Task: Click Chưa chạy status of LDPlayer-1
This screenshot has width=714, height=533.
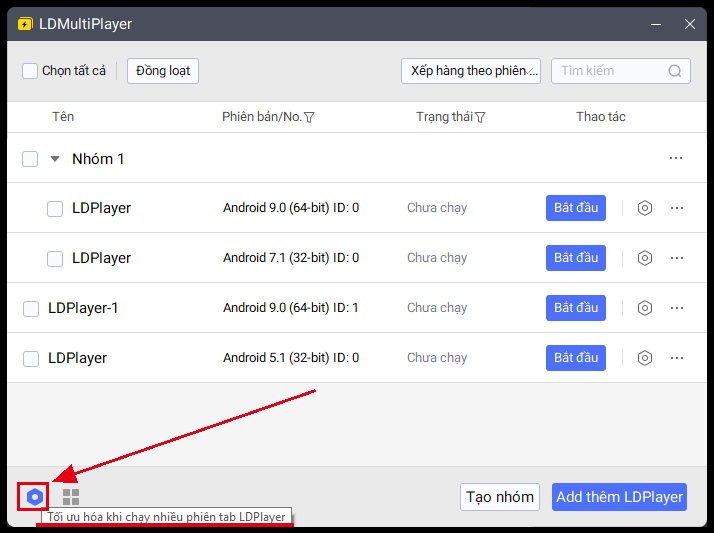Action: pos(437,309)
